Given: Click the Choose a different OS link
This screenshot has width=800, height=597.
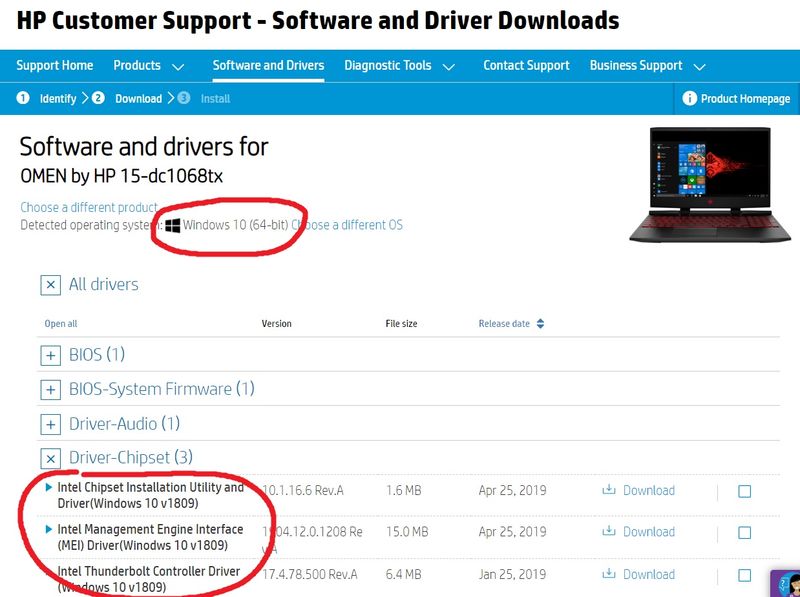Looking at the screenshot, I should tap(347, 225).
